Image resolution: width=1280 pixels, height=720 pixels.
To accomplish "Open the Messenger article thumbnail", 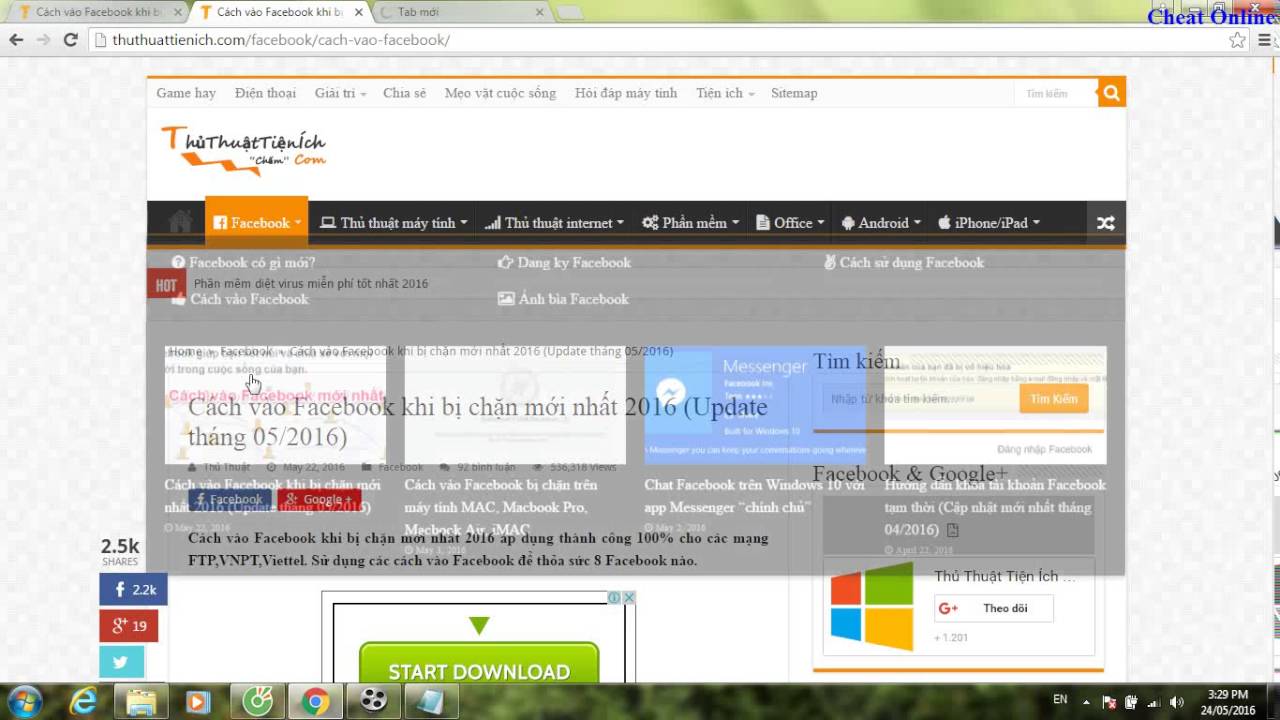I will click(755, 405).
